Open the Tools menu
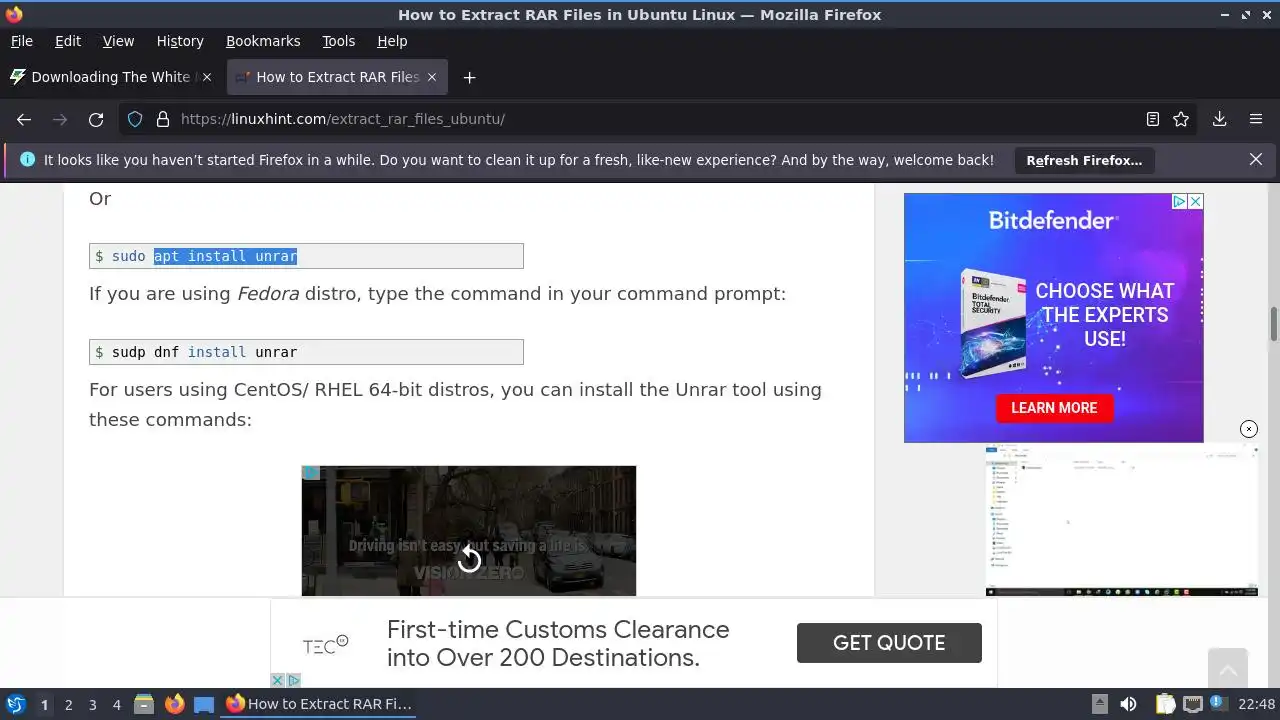Image resolution: width=1280 pixels, height=720 pixels. tap(339, 41)
